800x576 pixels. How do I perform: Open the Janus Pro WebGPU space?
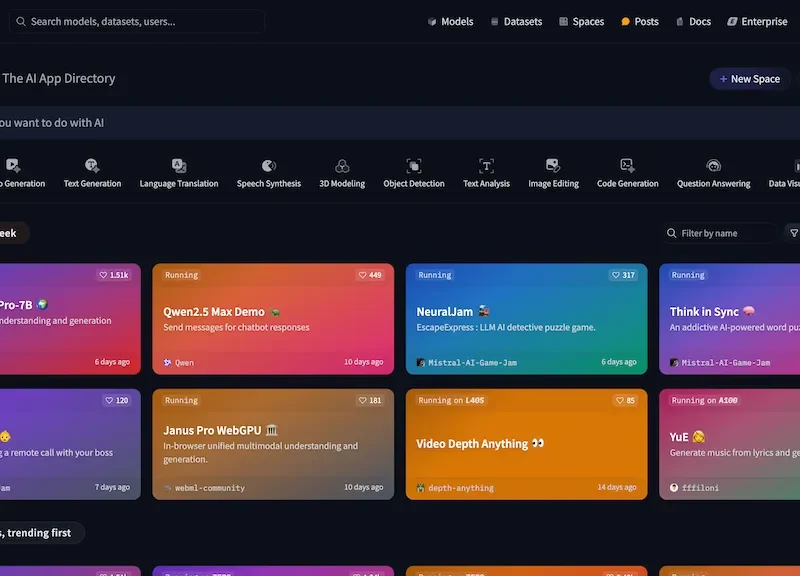pos(273,444)
